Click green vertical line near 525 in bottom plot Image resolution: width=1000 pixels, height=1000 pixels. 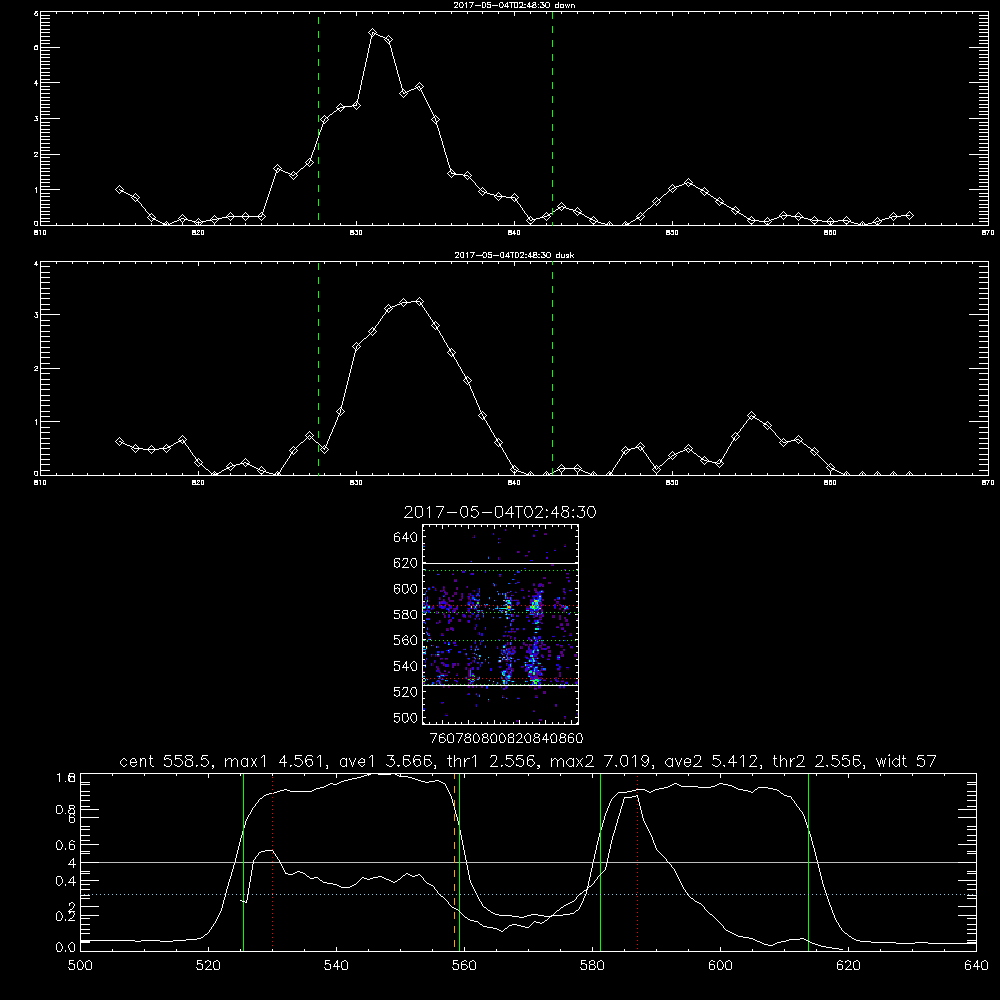point(244,861)
